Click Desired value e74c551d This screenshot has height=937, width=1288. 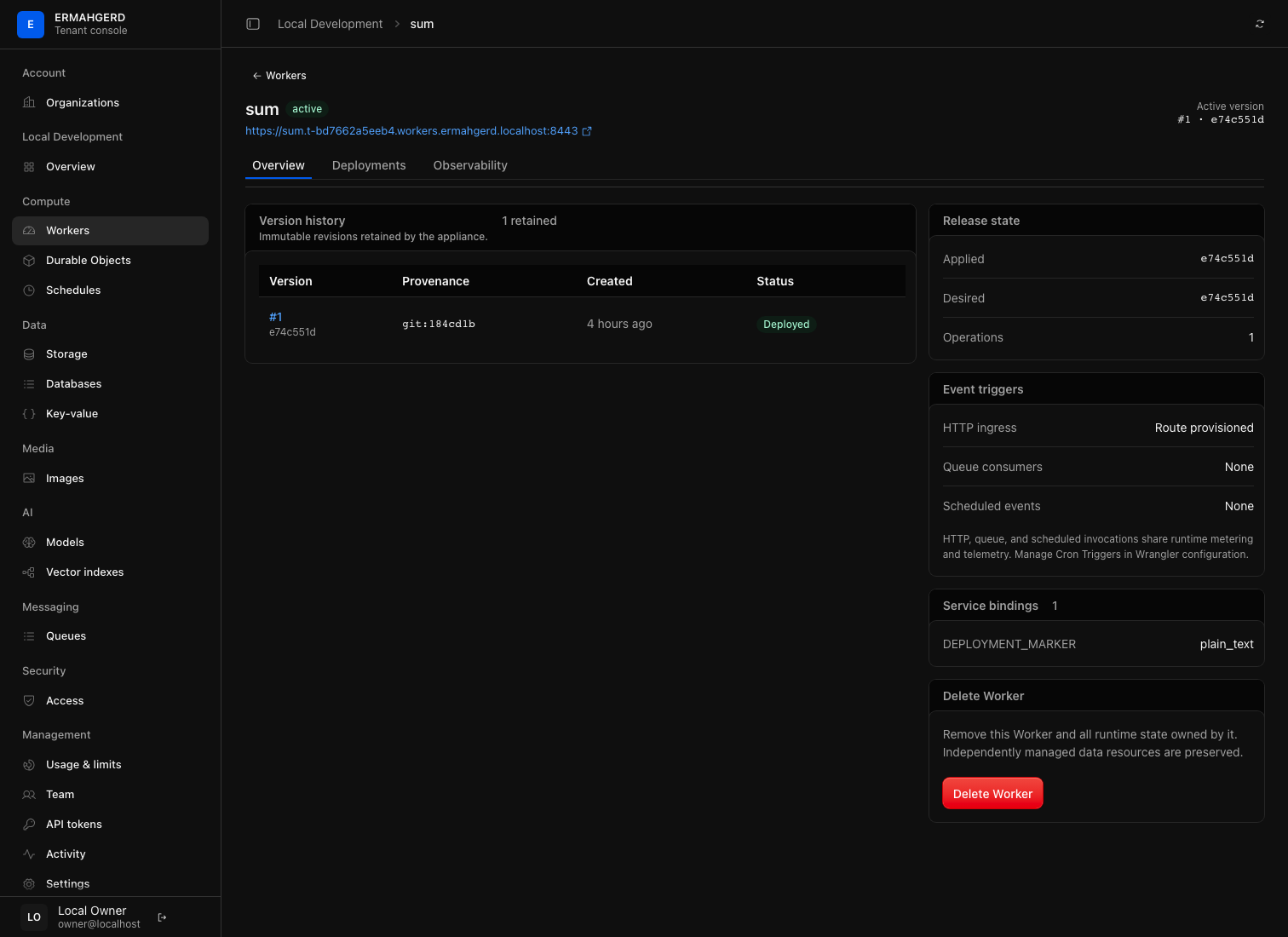[1227, 298]
